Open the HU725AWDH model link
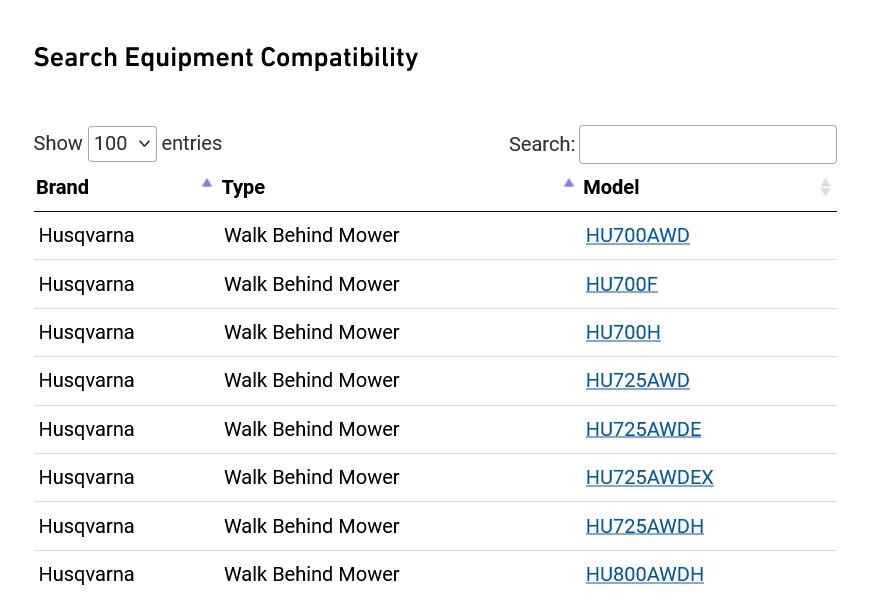 pyautogui.click(x=645, y=526)
